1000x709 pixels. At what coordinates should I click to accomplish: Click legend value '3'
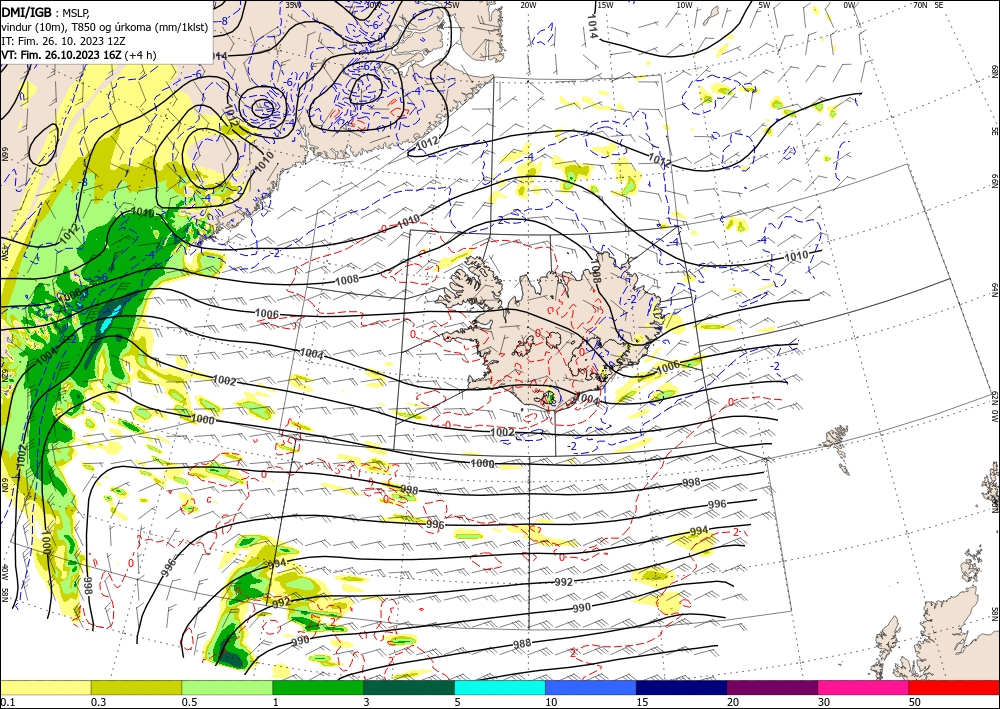click(366, 702)
